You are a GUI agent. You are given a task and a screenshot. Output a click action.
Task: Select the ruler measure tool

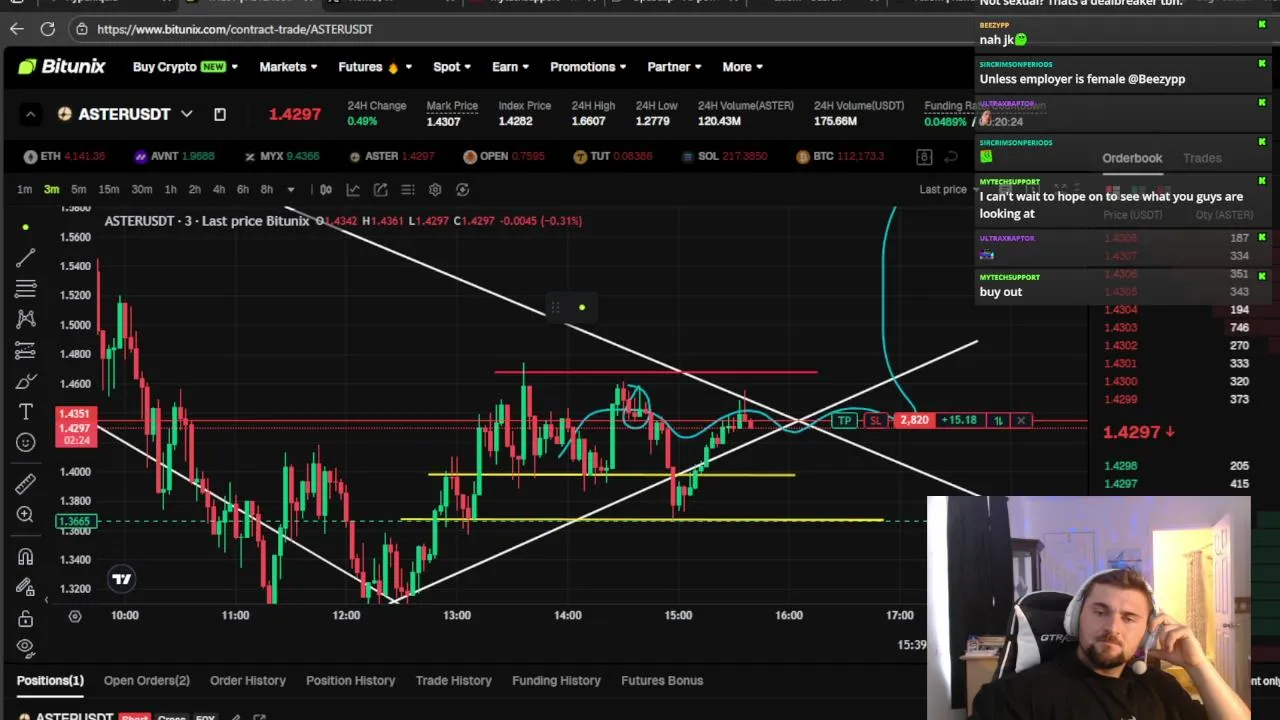pyautogui.click(x=26, y=484)
